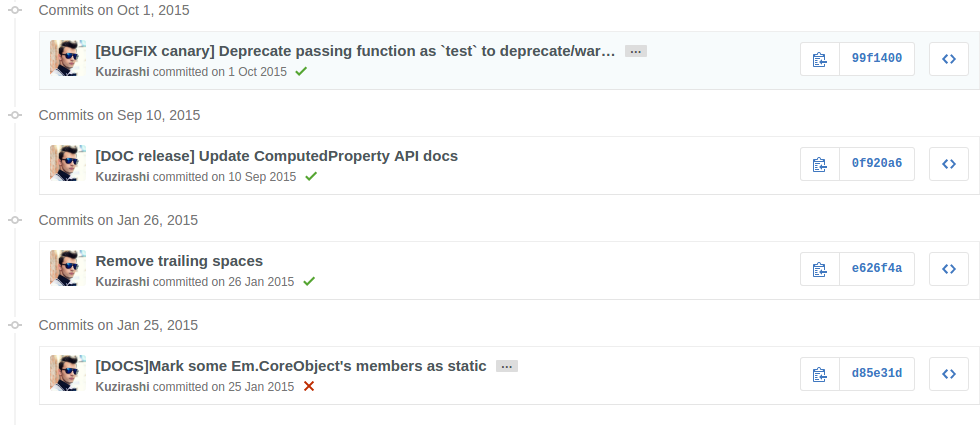The image size is (980, 425).
Task: Open commit hash link d85e31d
Action: pos(876,374)
